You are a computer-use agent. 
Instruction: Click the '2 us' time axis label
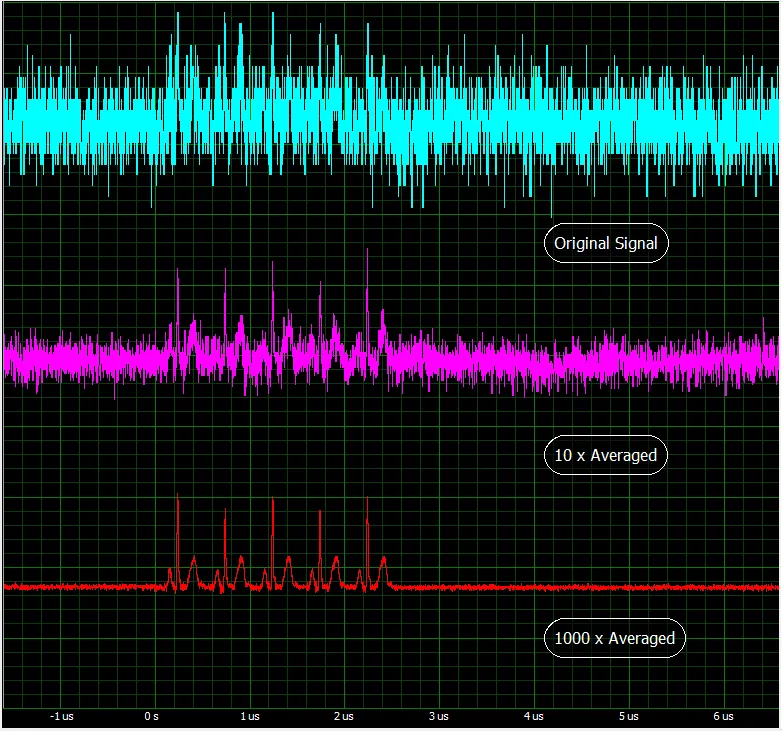pyautogui.click(x=344, y=716)
